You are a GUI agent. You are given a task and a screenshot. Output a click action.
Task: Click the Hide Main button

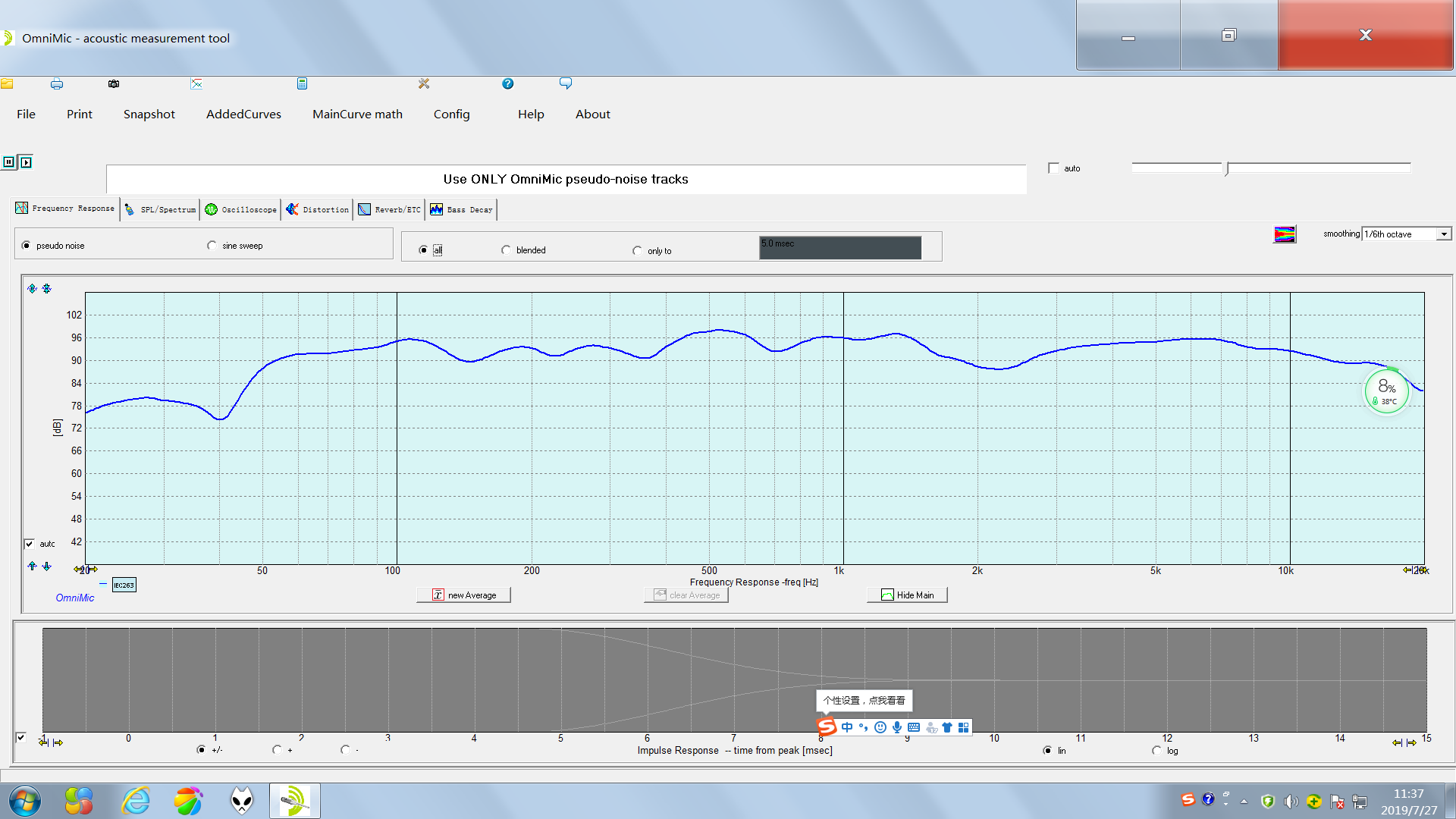[x=907, y=595]
